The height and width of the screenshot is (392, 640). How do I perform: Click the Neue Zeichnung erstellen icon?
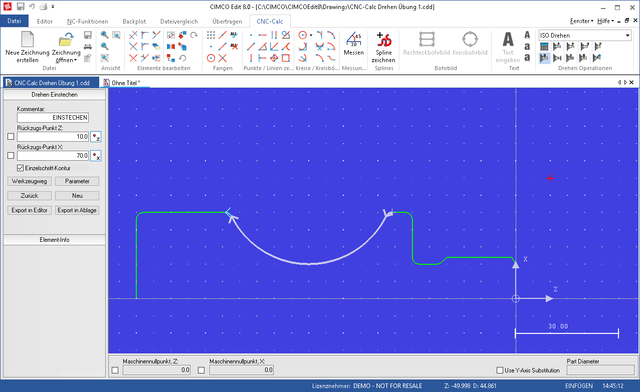27,39
